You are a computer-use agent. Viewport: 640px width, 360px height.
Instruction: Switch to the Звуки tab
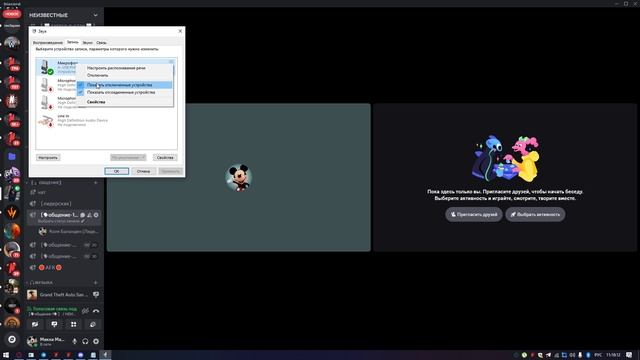pyautogui.click(x=87, y=42)
